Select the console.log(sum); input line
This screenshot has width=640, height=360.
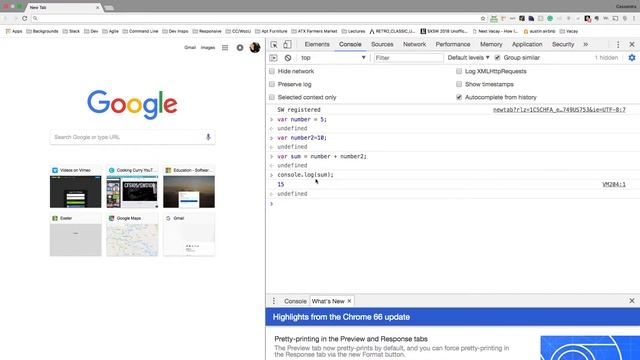(x=305, y=175)
